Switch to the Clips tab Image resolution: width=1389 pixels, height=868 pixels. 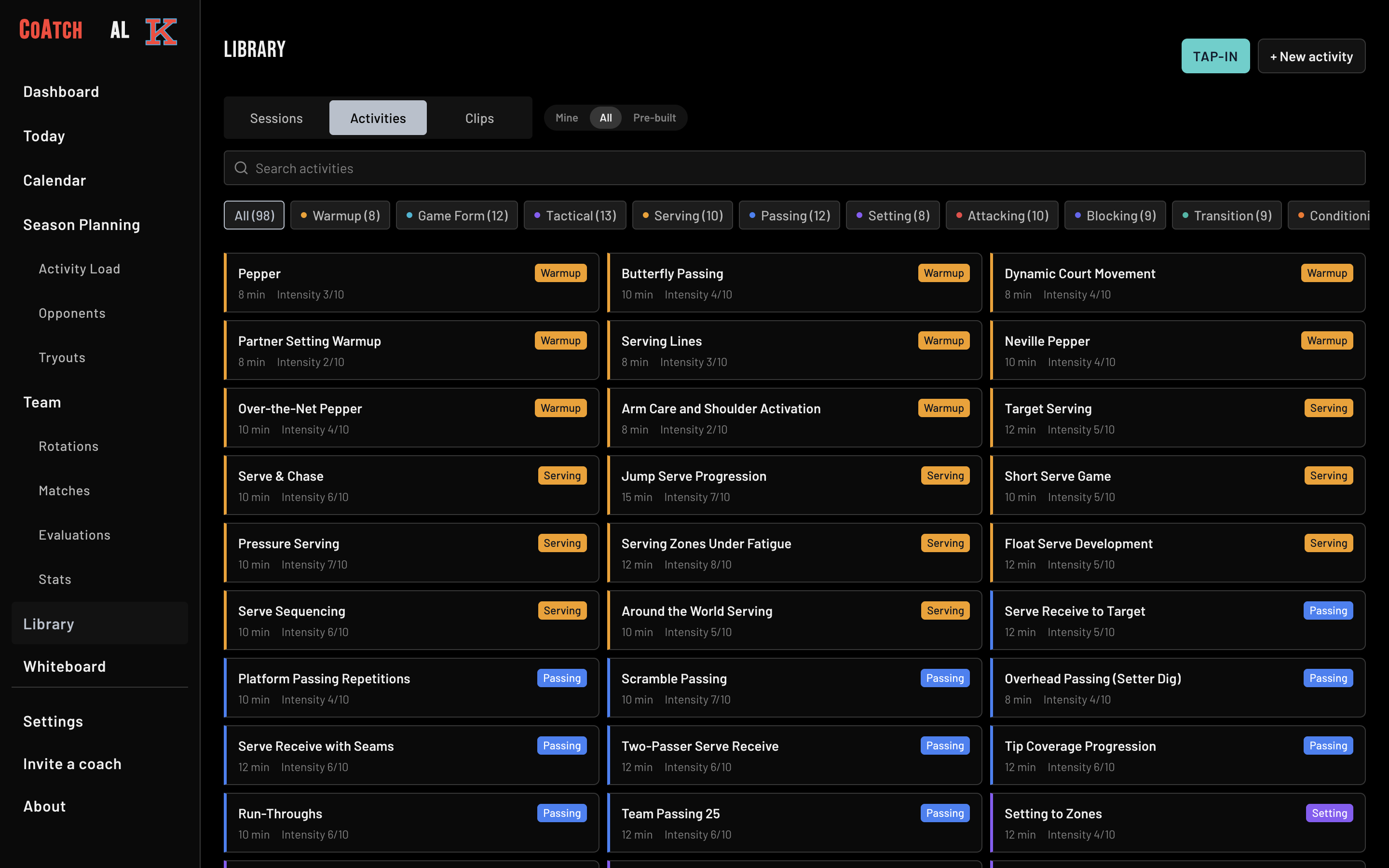(x=479, y=118)
